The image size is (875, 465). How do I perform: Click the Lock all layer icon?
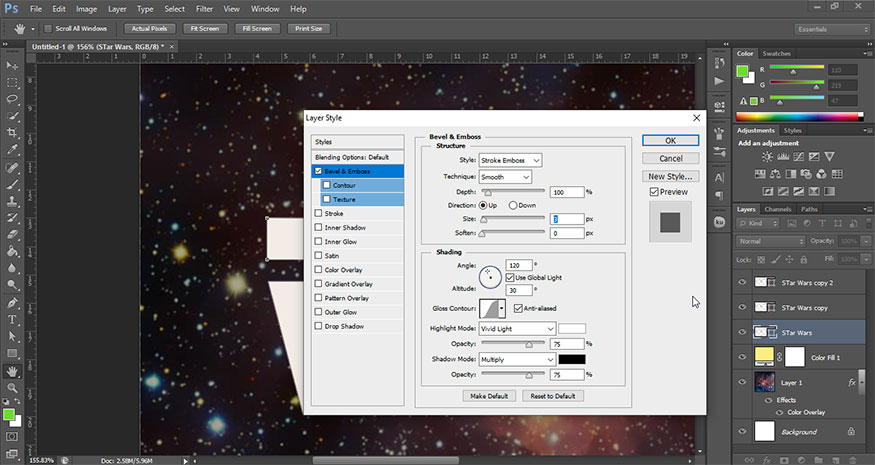point(804,260)
